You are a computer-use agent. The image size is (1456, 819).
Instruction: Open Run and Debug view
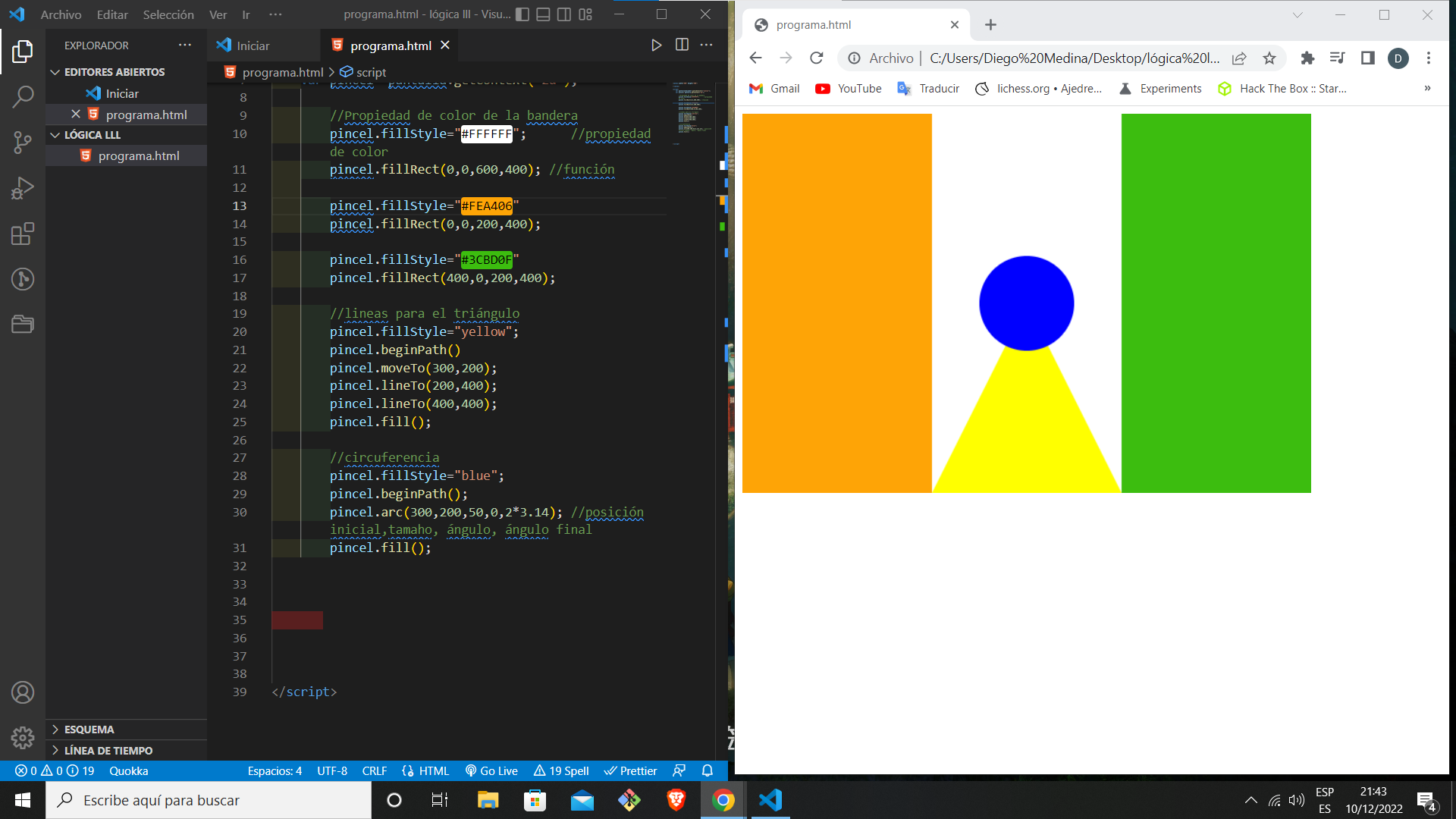tap(23, 188)
